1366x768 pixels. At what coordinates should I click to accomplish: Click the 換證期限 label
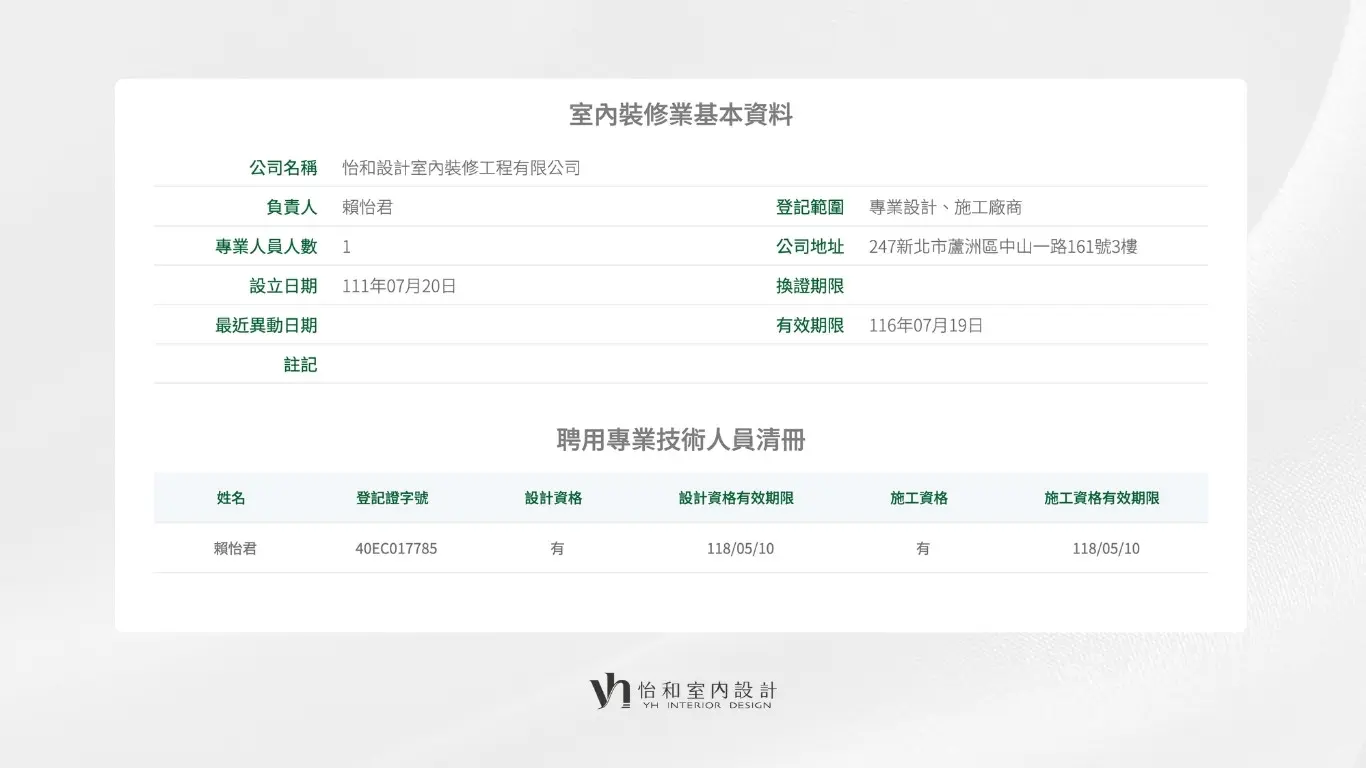(x=810, y=286)
